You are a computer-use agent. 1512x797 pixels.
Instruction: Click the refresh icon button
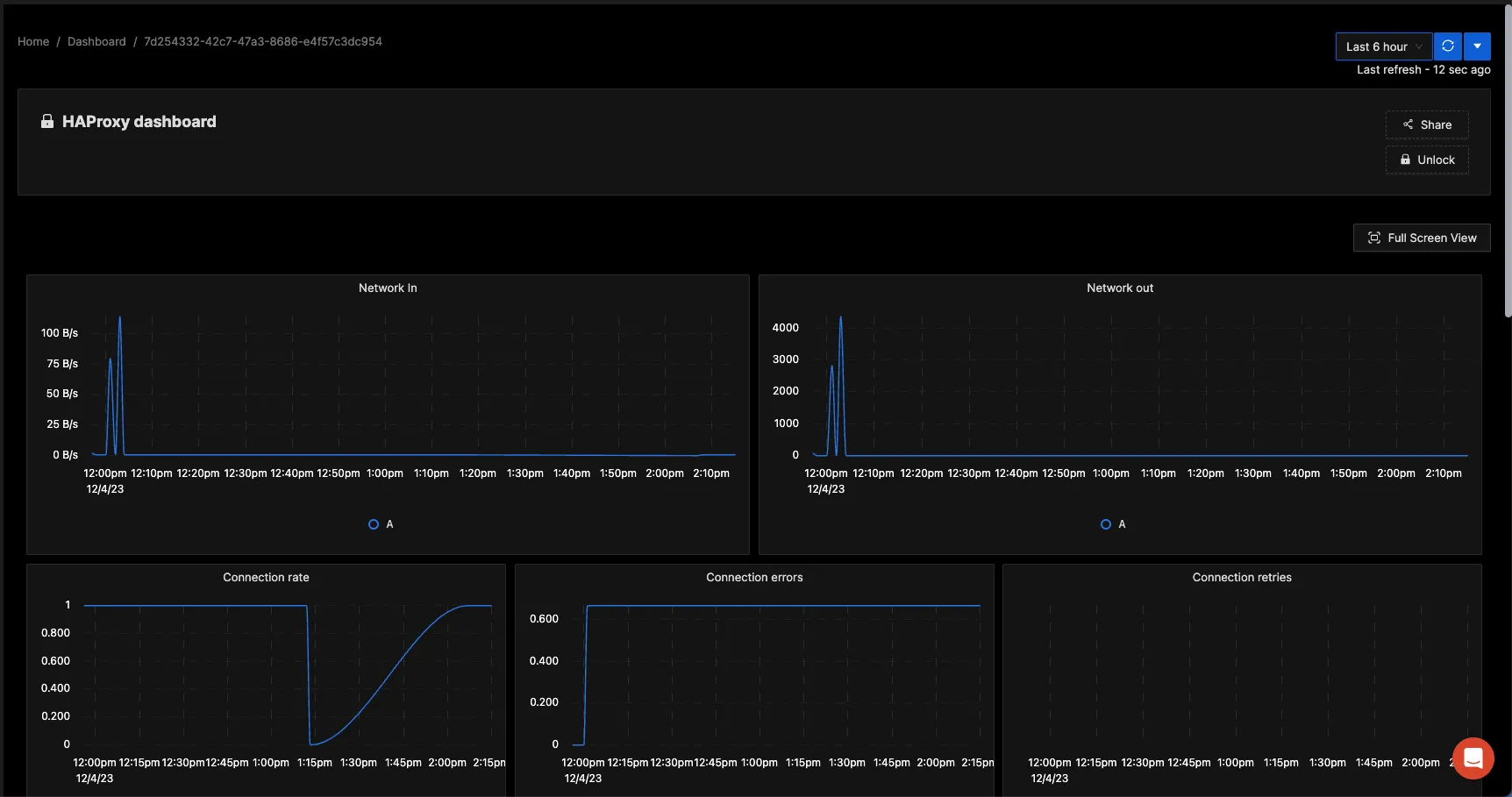click(x=1448, y=46)
